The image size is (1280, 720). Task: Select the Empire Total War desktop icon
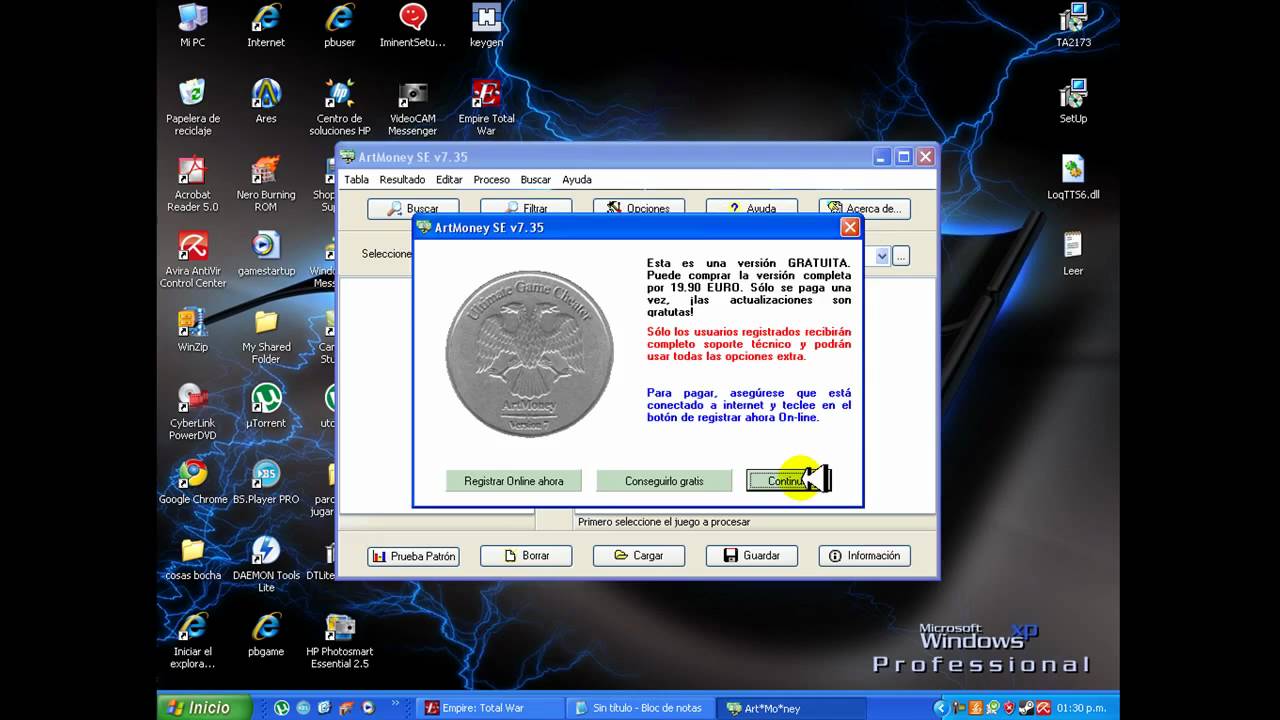[486, 107]
